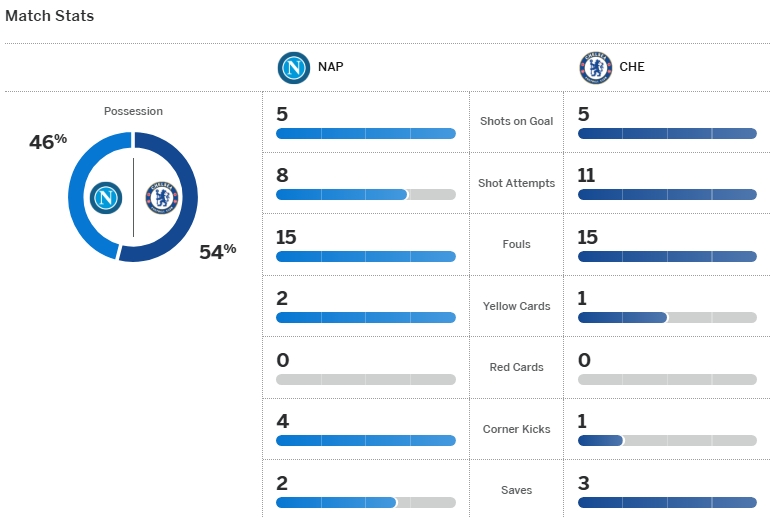Click the 46% possession value

(47, 142)
